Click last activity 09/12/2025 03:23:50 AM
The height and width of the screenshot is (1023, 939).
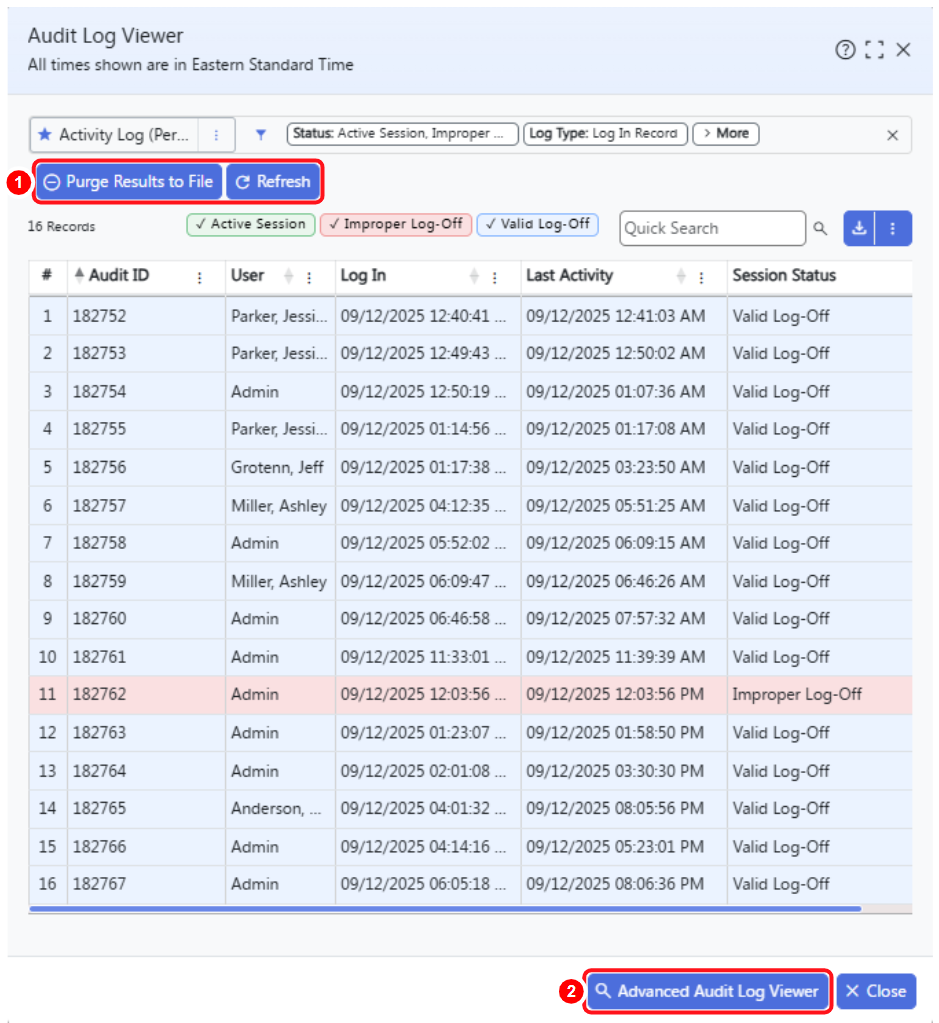point(615,468)
